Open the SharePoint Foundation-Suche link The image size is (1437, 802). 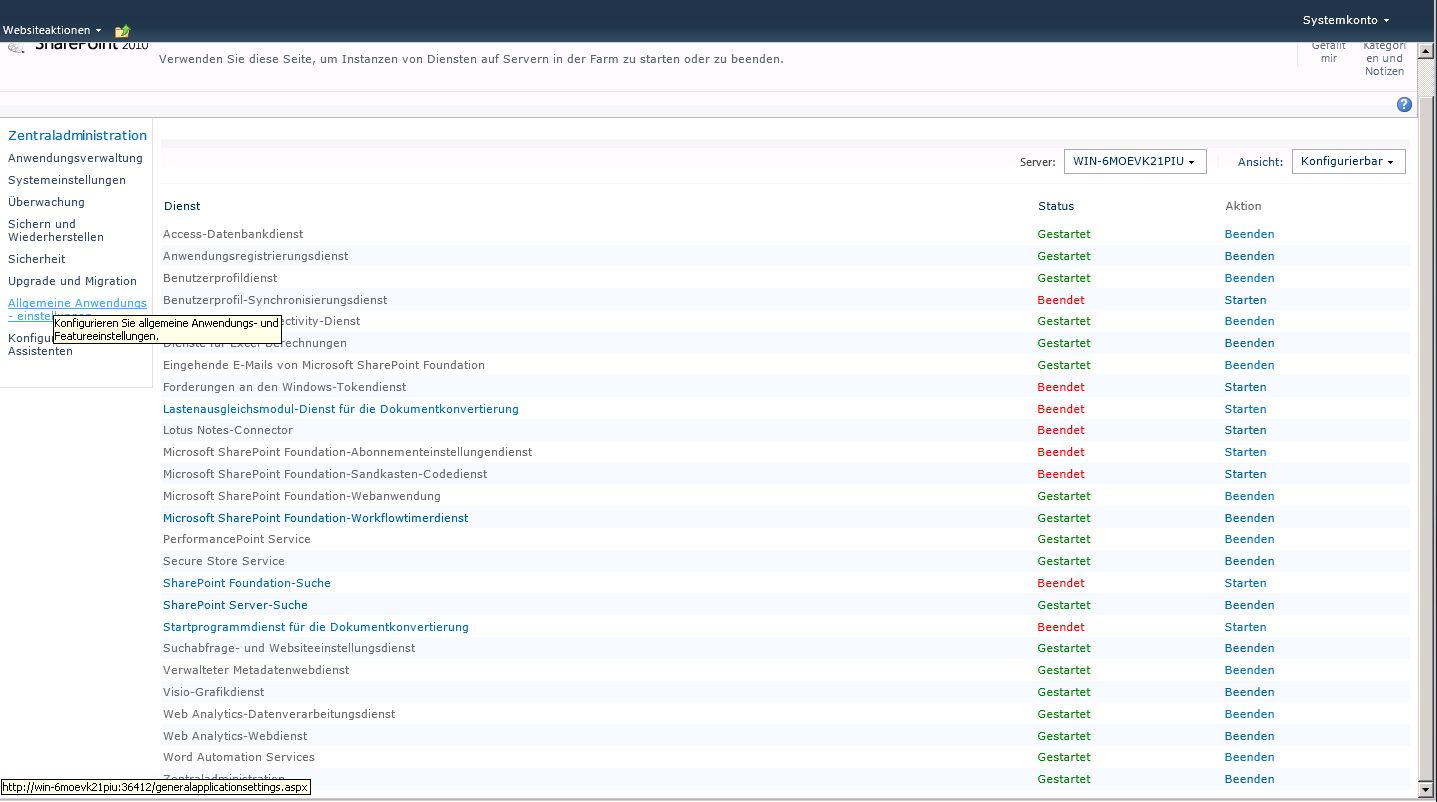(x=247, y=583)
